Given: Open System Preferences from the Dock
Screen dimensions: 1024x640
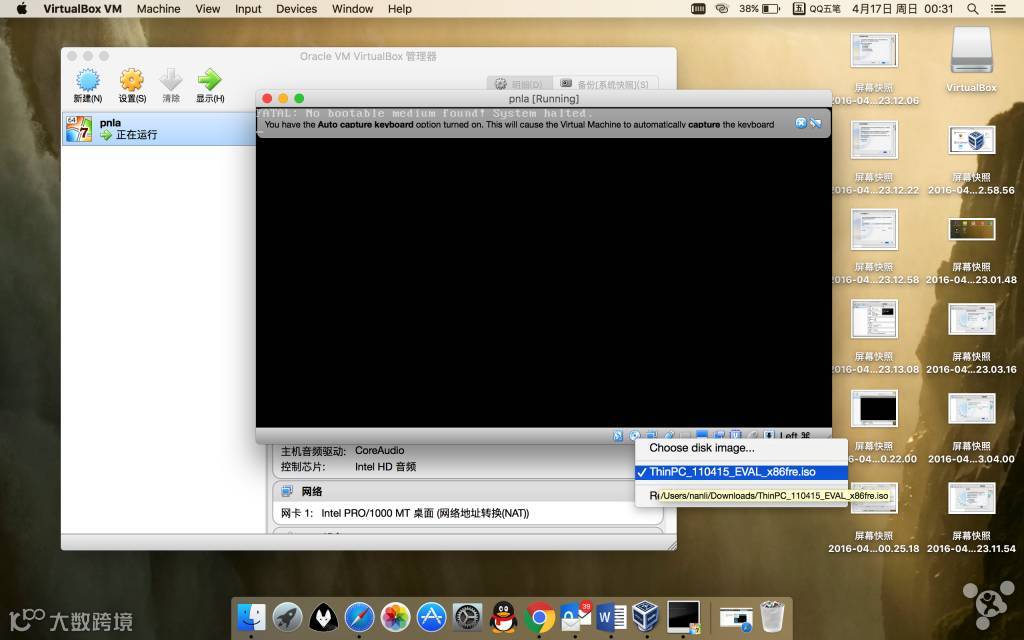Looking at the screenshot, I should click(x=468, y=616).
